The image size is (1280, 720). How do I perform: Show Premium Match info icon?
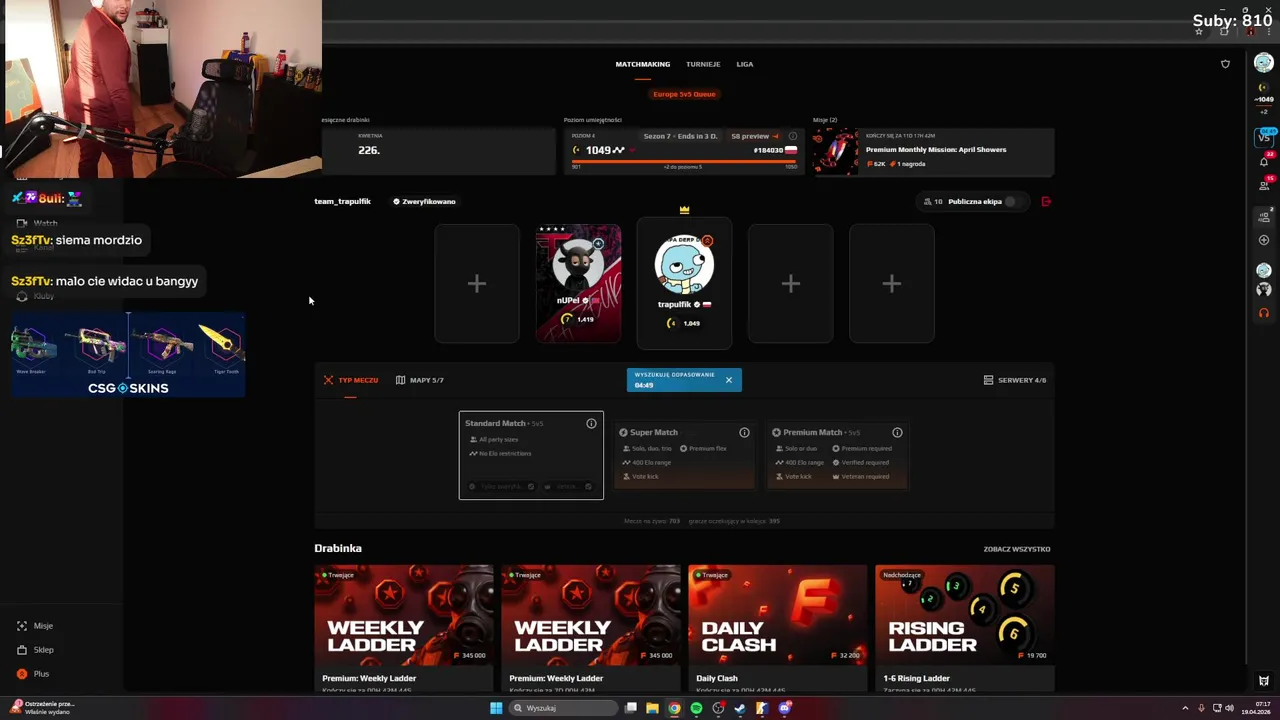click(897, 433)
